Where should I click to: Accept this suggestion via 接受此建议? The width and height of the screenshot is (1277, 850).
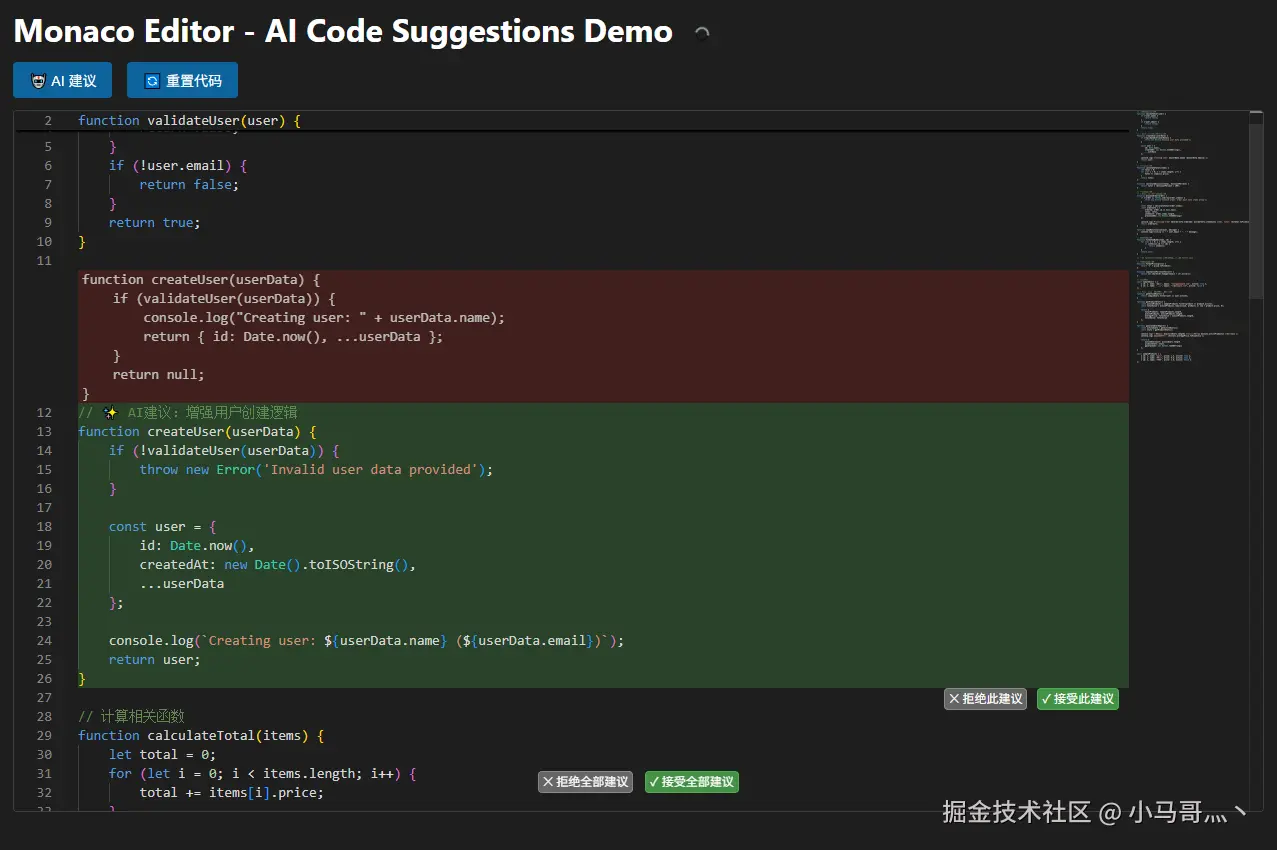[x=1077, y=699]
